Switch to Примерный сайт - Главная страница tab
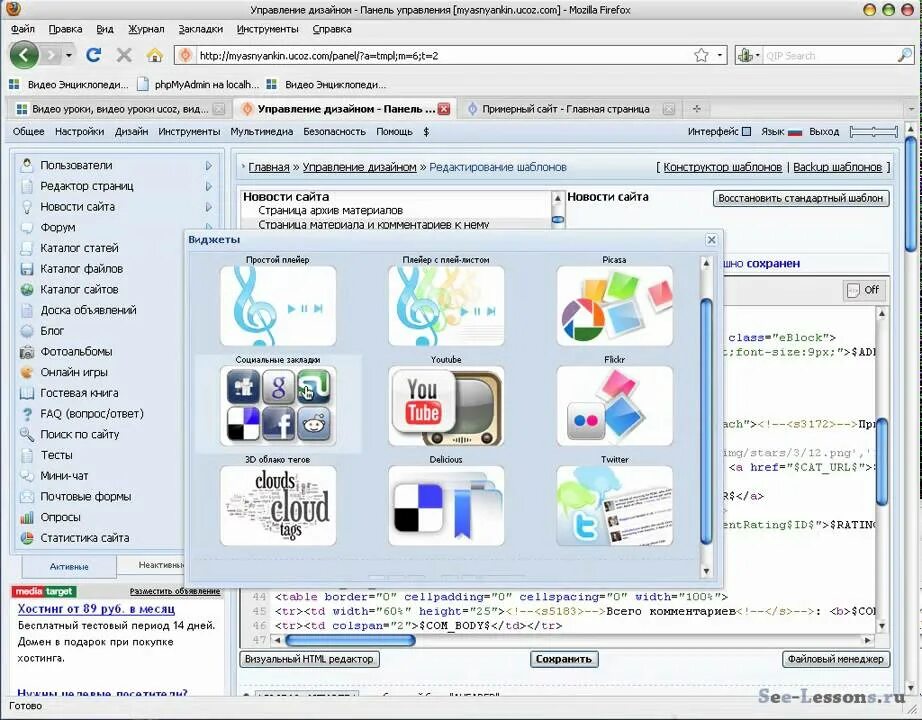Screen dimensions: 922x720 click(x=566, y=109)
